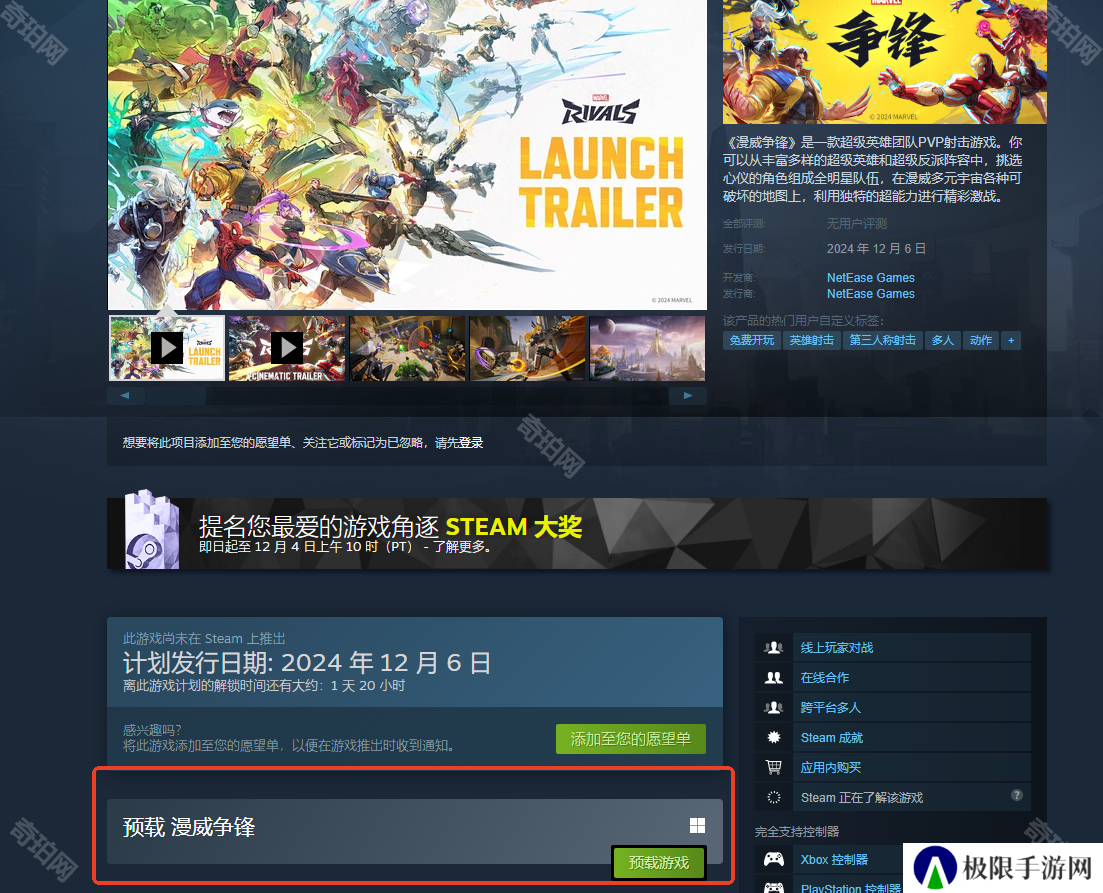Click the unlock countdown 1 天 20 小时 line
The image size is (1103, 893).
(x=264, y=685)
